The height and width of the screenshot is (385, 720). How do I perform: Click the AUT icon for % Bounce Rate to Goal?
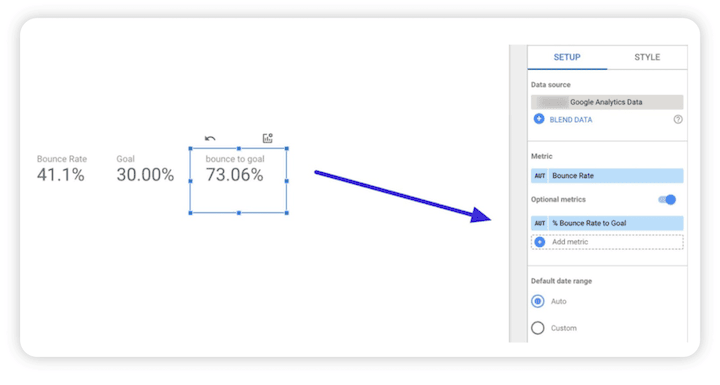pos(540,223)
